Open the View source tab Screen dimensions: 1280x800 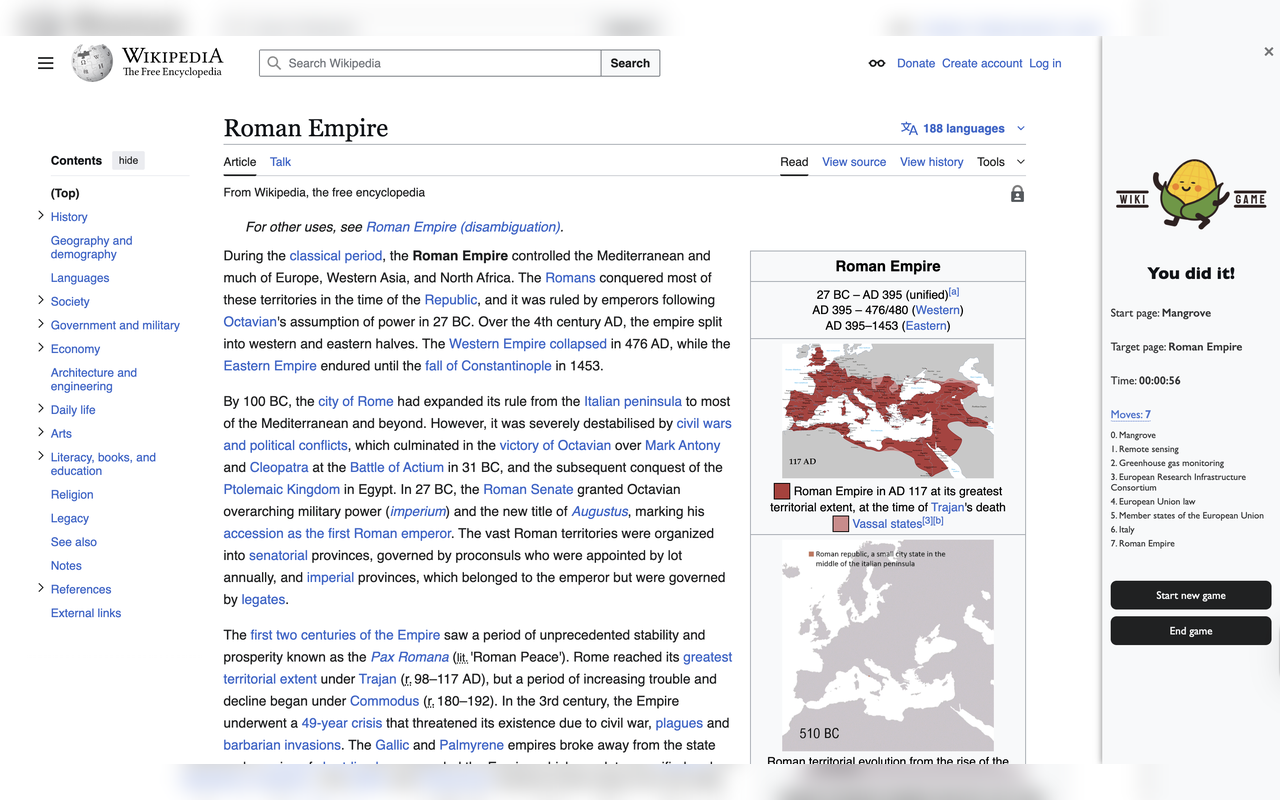pos(854,162)
